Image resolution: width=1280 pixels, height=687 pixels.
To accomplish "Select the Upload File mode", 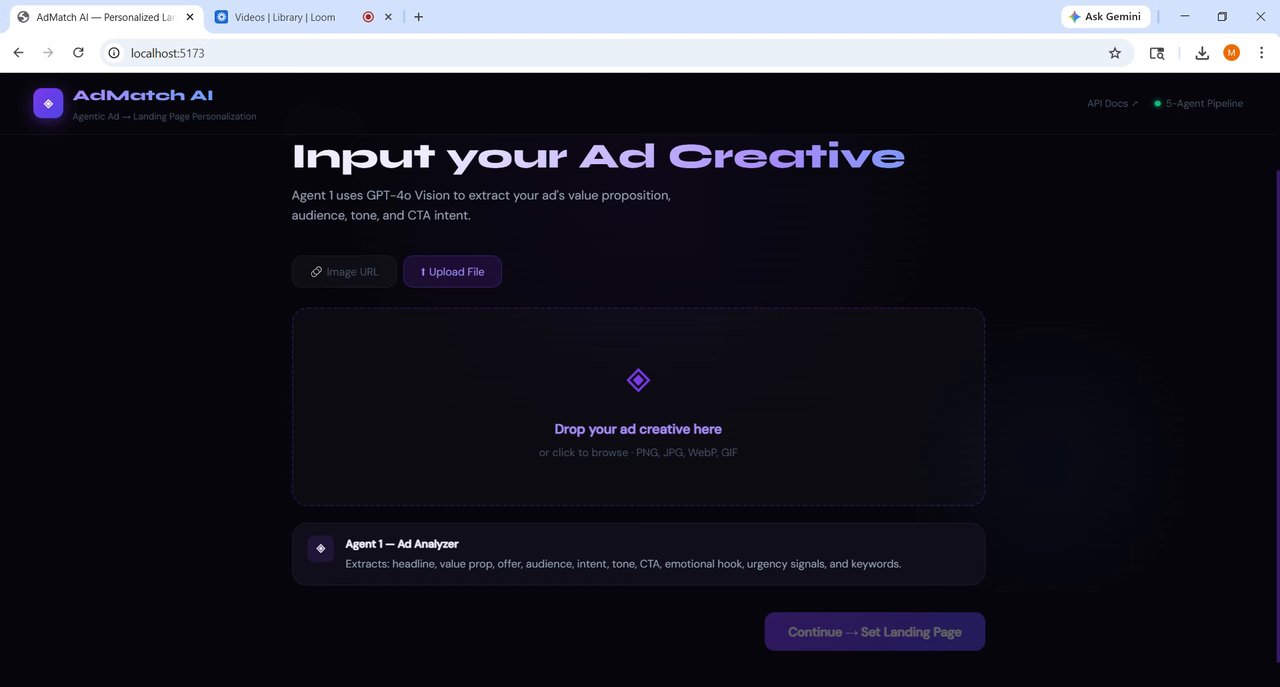I will (452, 272).
